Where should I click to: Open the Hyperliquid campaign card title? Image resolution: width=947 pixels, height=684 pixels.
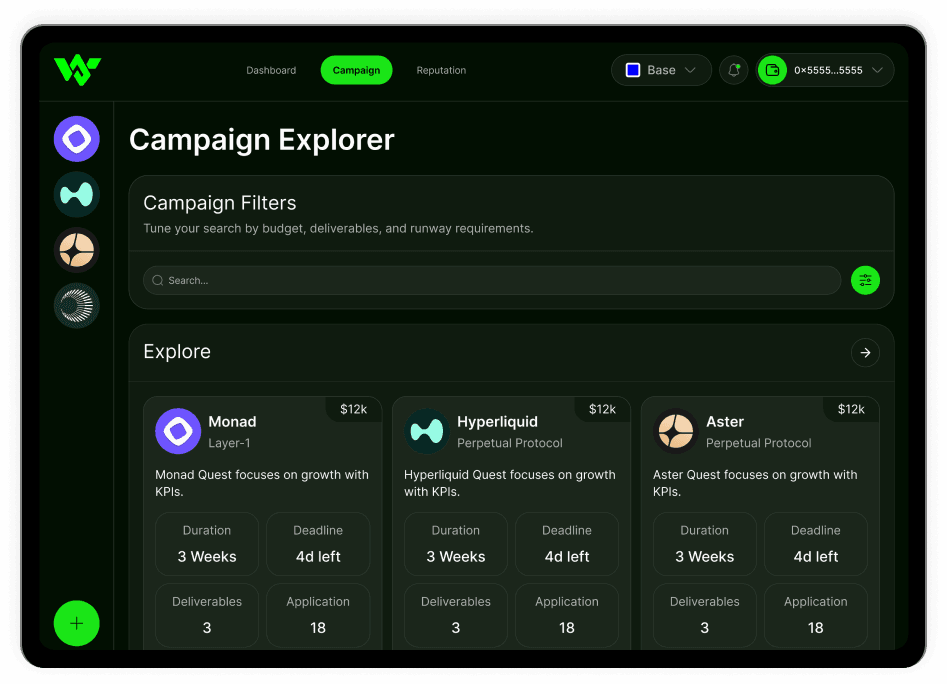click(x=497, y=422)
